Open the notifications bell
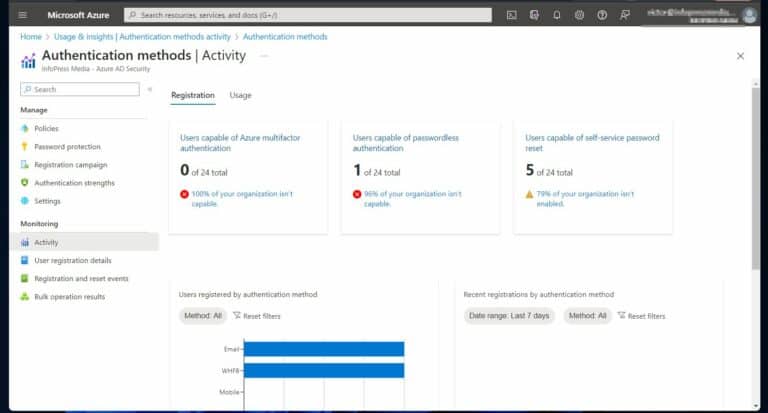Image resolution: width=768 pixels, height=413 pixels. click(556, 15)
